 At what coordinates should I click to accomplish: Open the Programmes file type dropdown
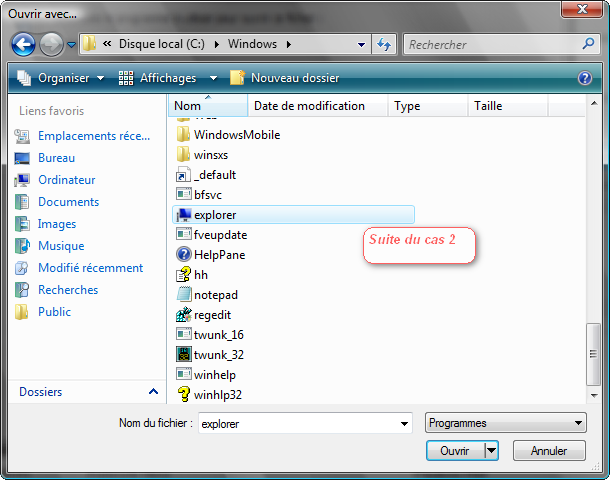point(505,423)
